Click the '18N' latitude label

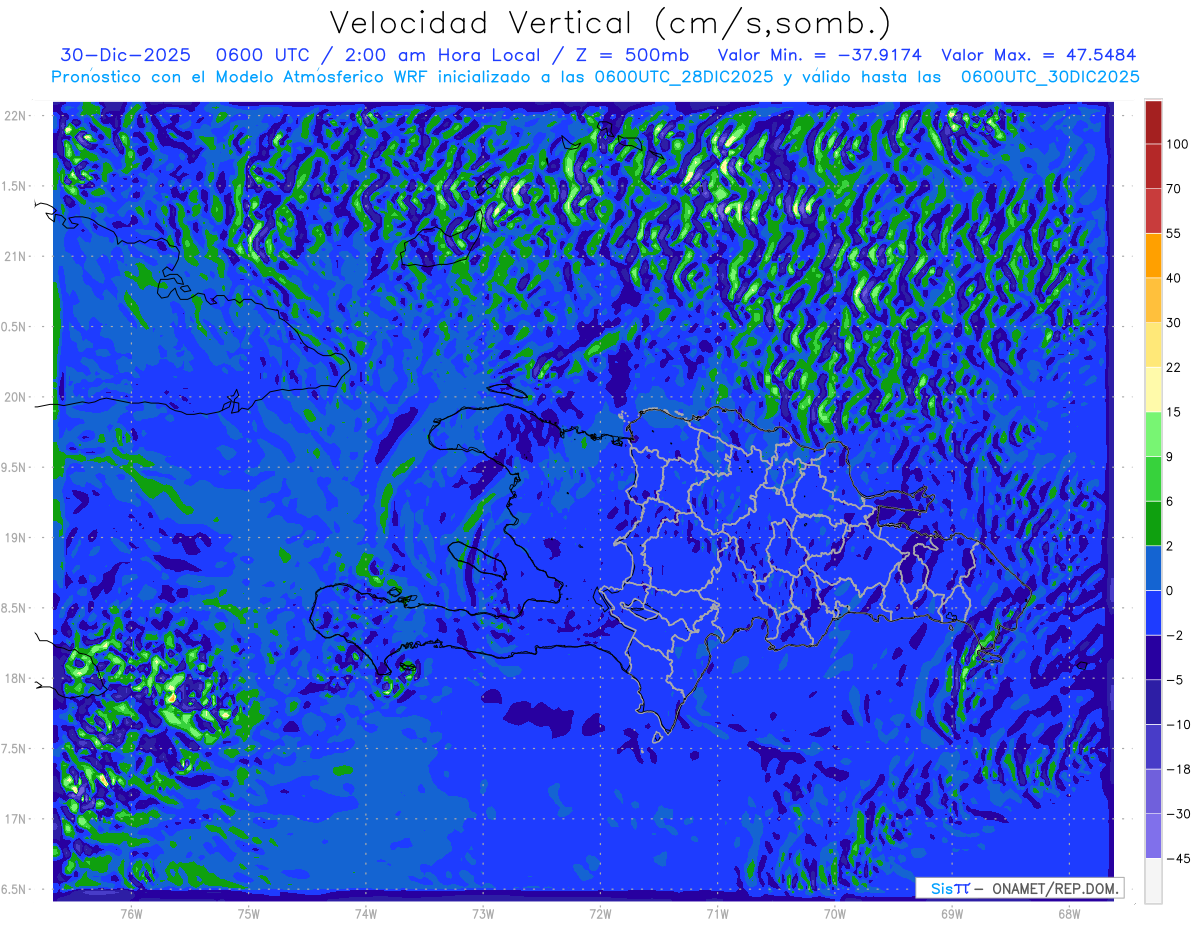[17, 678]
